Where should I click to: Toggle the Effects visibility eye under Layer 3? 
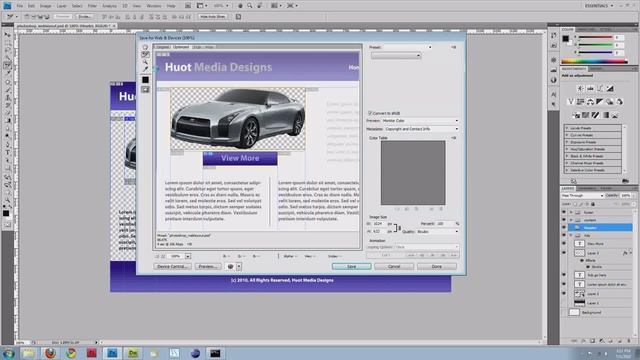[582, 260]
